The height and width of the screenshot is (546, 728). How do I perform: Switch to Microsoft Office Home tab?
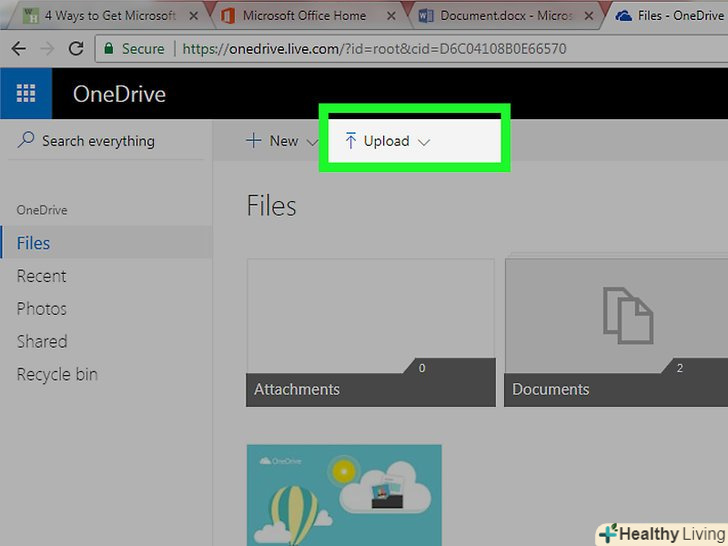coord(305,16)
